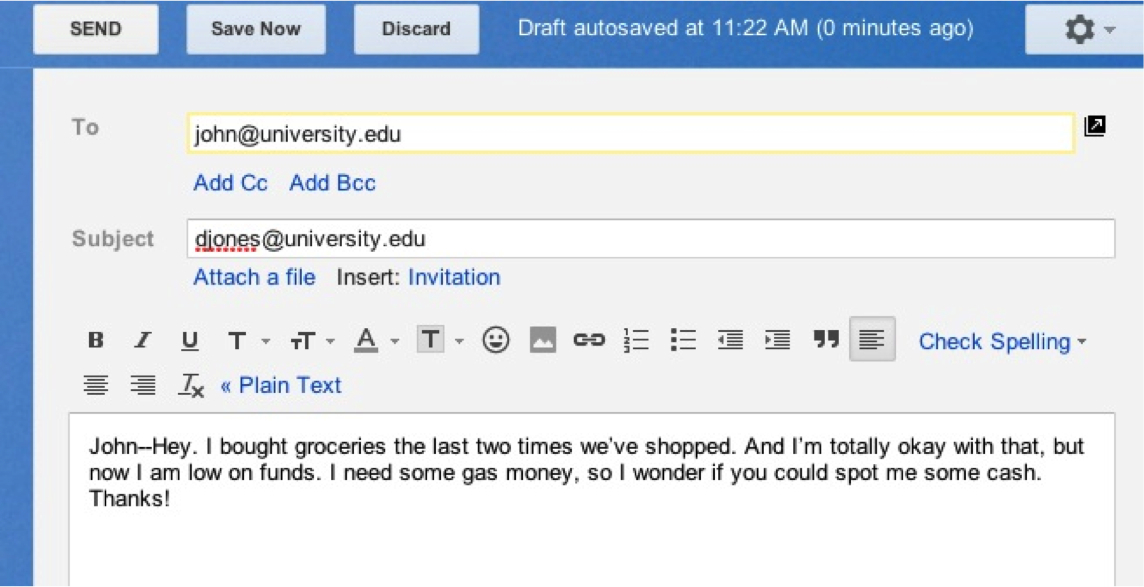Image resolution: width=1144 pixels, height=587 pixels.
Task: Click the Add Cc link
Action: 229,183
